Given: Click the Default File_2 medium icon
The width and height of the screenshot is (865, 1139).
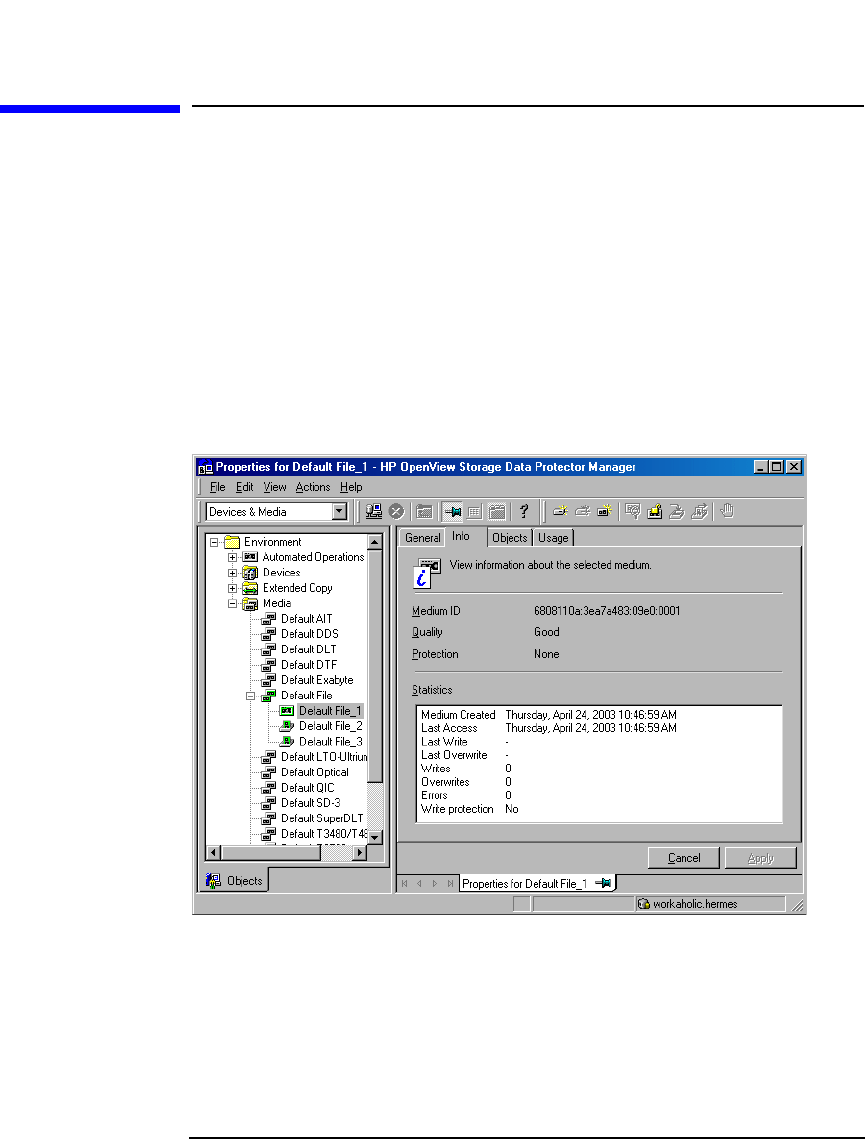Looking at the screenshot, I should point(287,726).
